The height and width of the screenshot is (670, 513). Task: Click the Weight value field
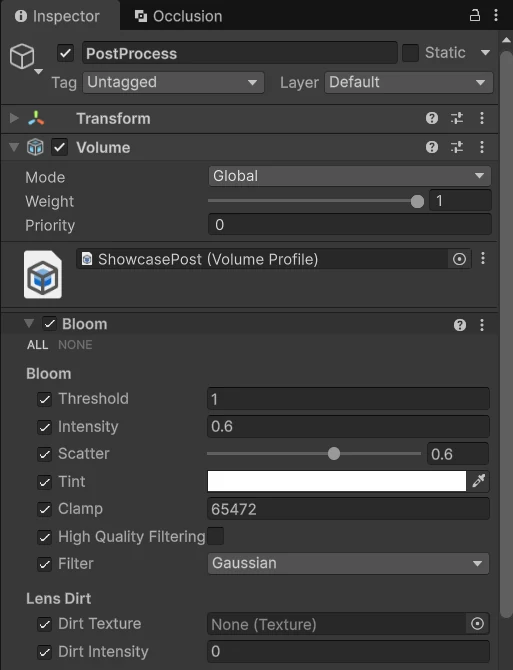tap(460, 200)
